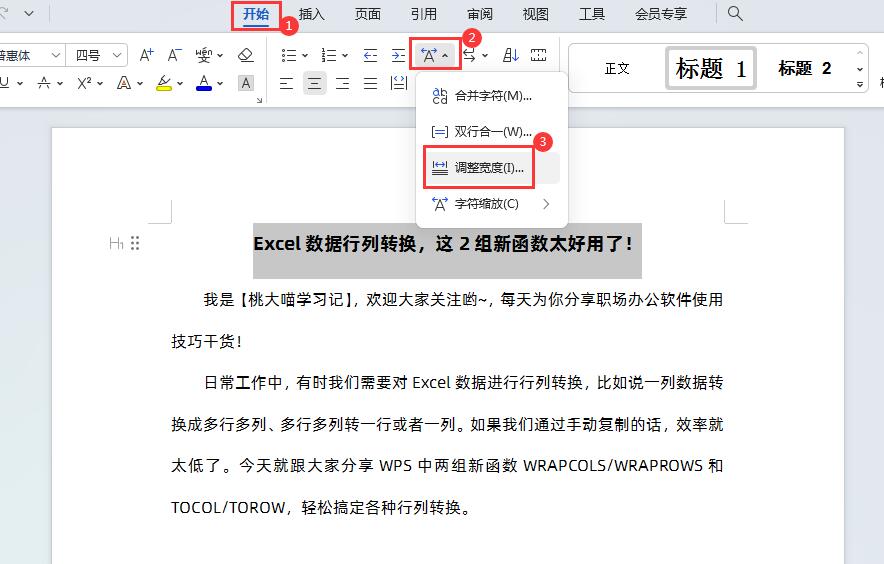The width and height of the screenshot is (884, 564).
Task: Switch to the 插入 tab
Action: pos(312,14)
